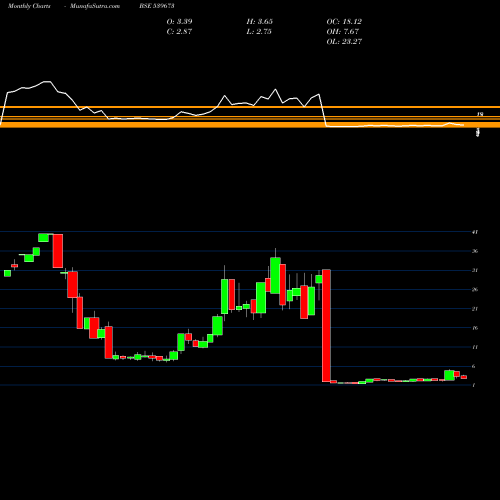Click the 'OH: 7.67' reading
Image resolution: width=500 pixels, height=500 pixels.
(x=343, y=32)
